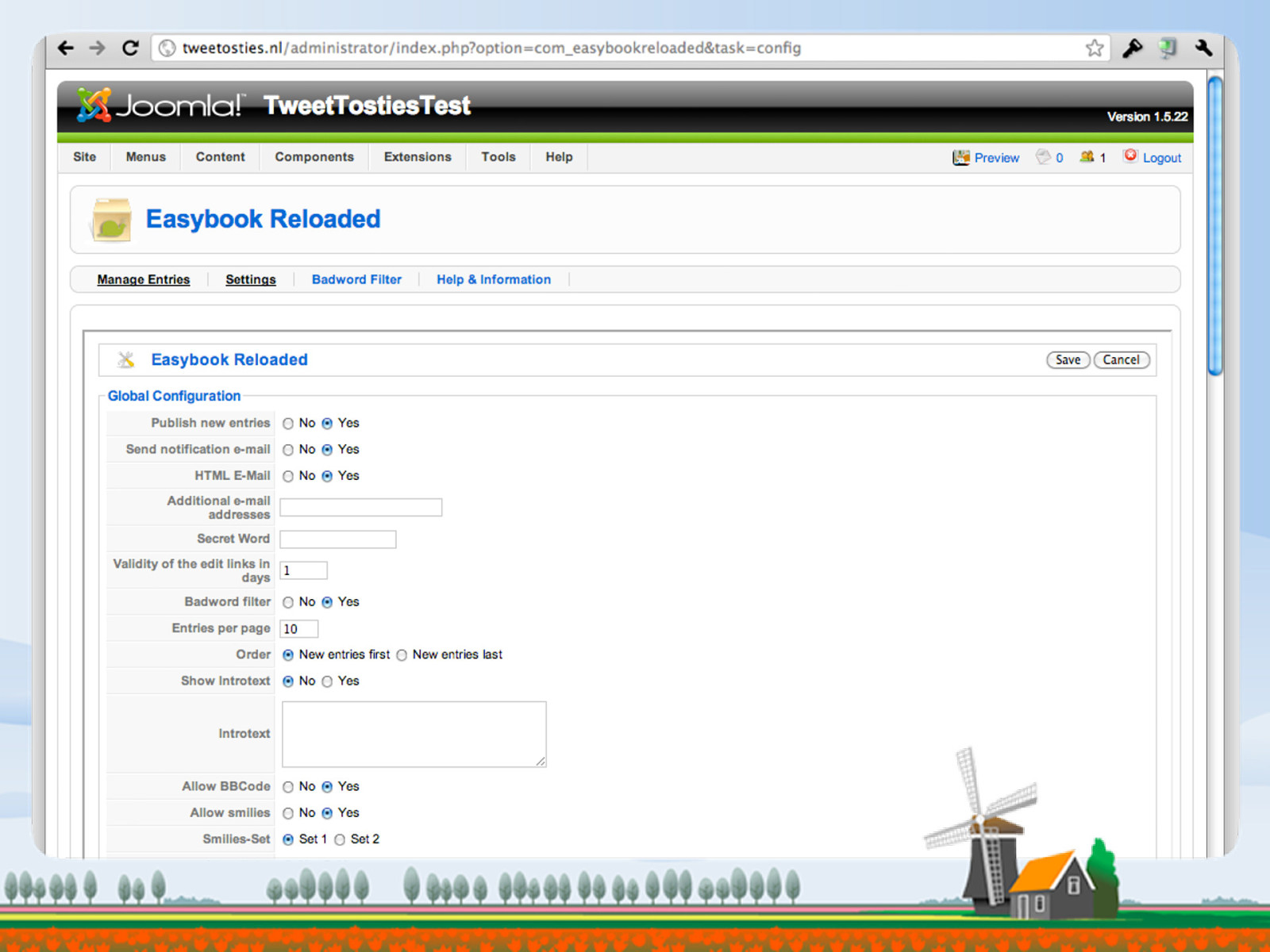
Task: Click the logged-in users icon showing 1
Action: click(x=1087, y=157)
